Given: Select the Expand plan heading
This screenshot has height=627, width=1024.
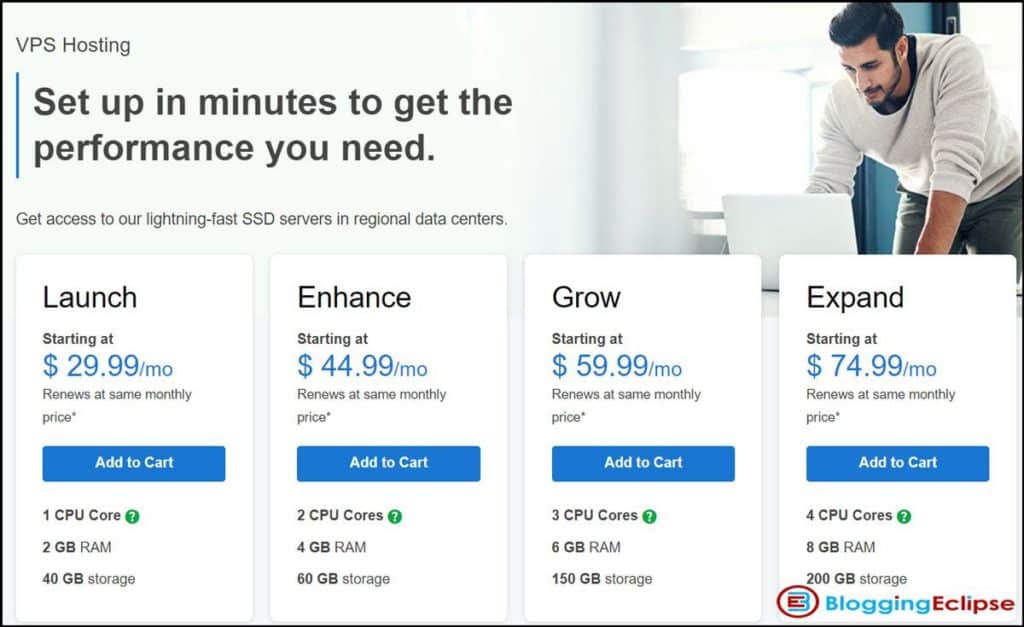Looking at the screenshot, I should coord(858,297).
